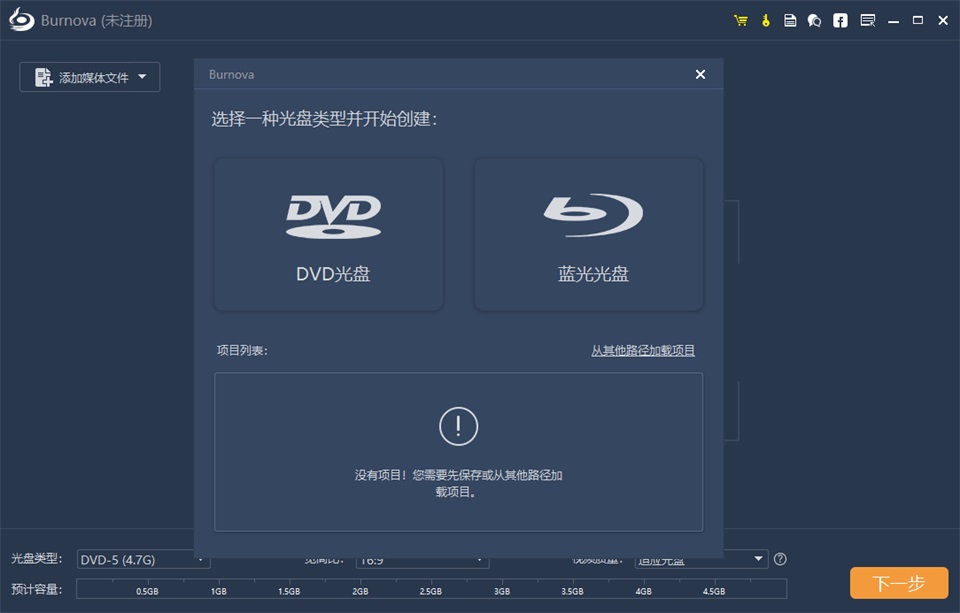
Task: Click the save project icon
Action: (x=790, y=21)
